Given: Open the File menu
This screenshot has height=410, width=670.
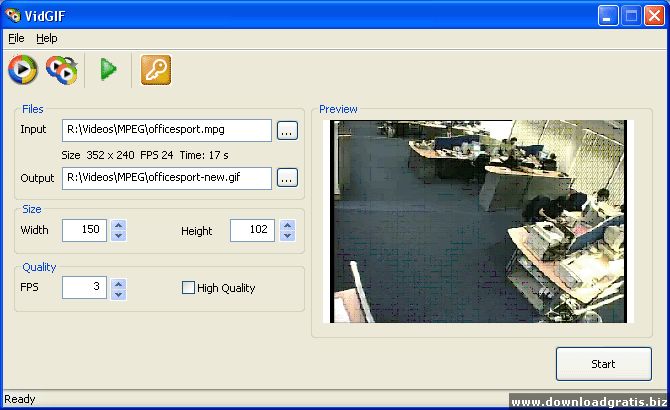Looking at the screenshot, I should pyautogui.click(x=16, y=38).
